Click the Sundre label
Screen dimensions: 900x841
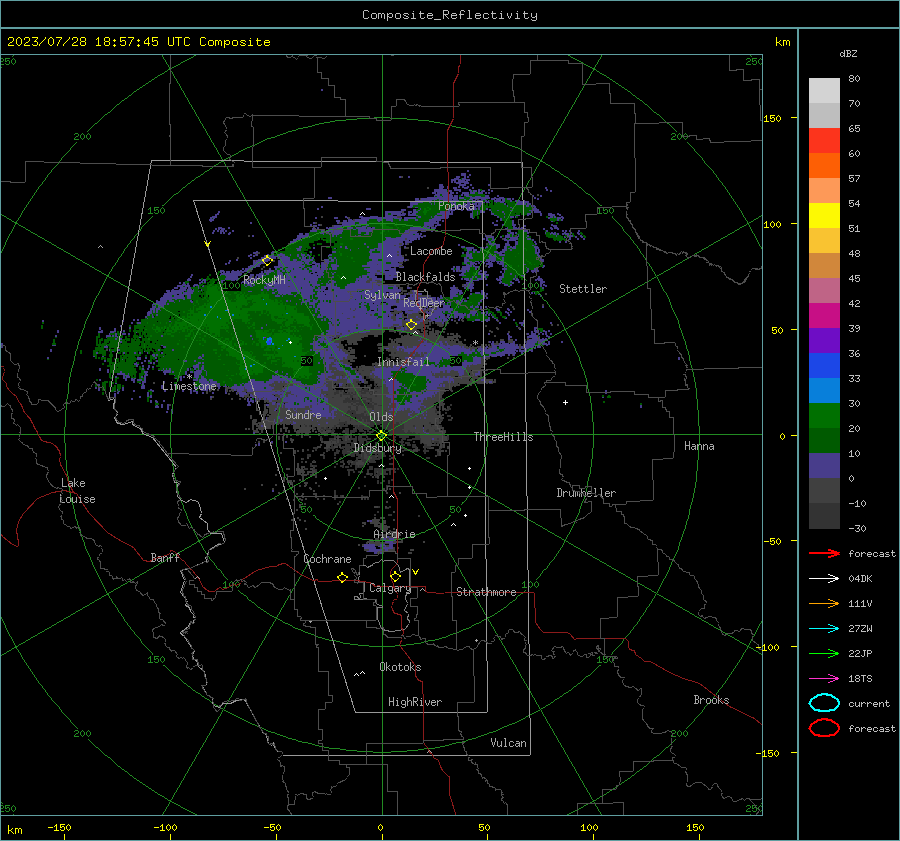[303, 414]
